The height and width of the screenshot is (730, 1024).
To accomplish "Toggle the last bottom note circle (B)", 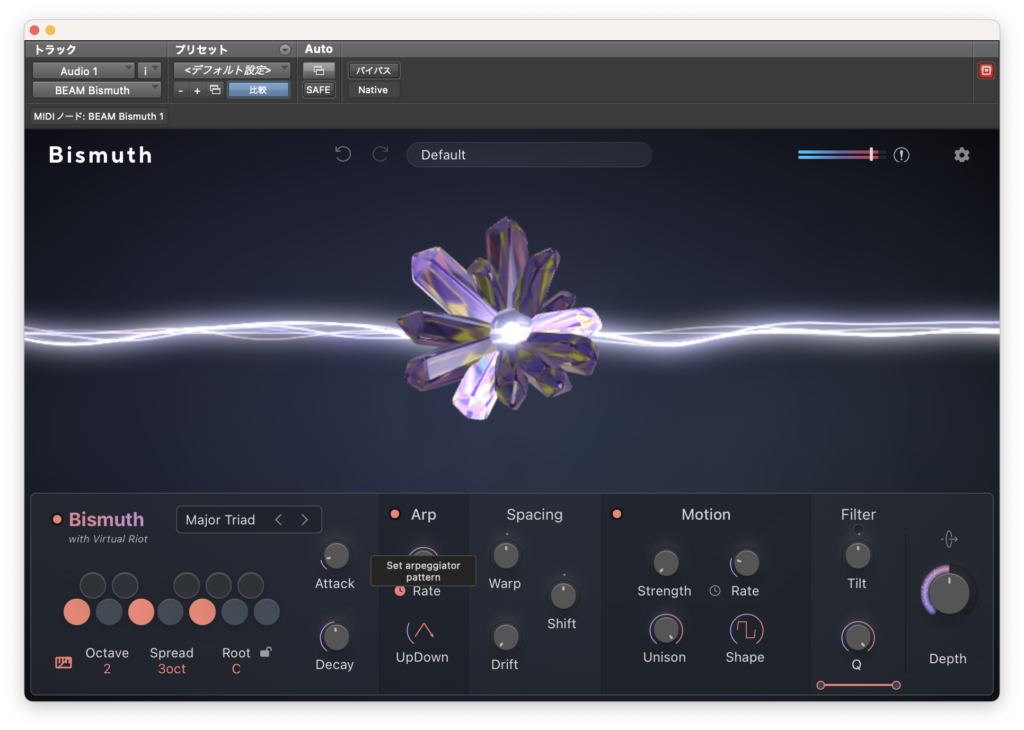I will pyautogui.click(x=266, y=612).
